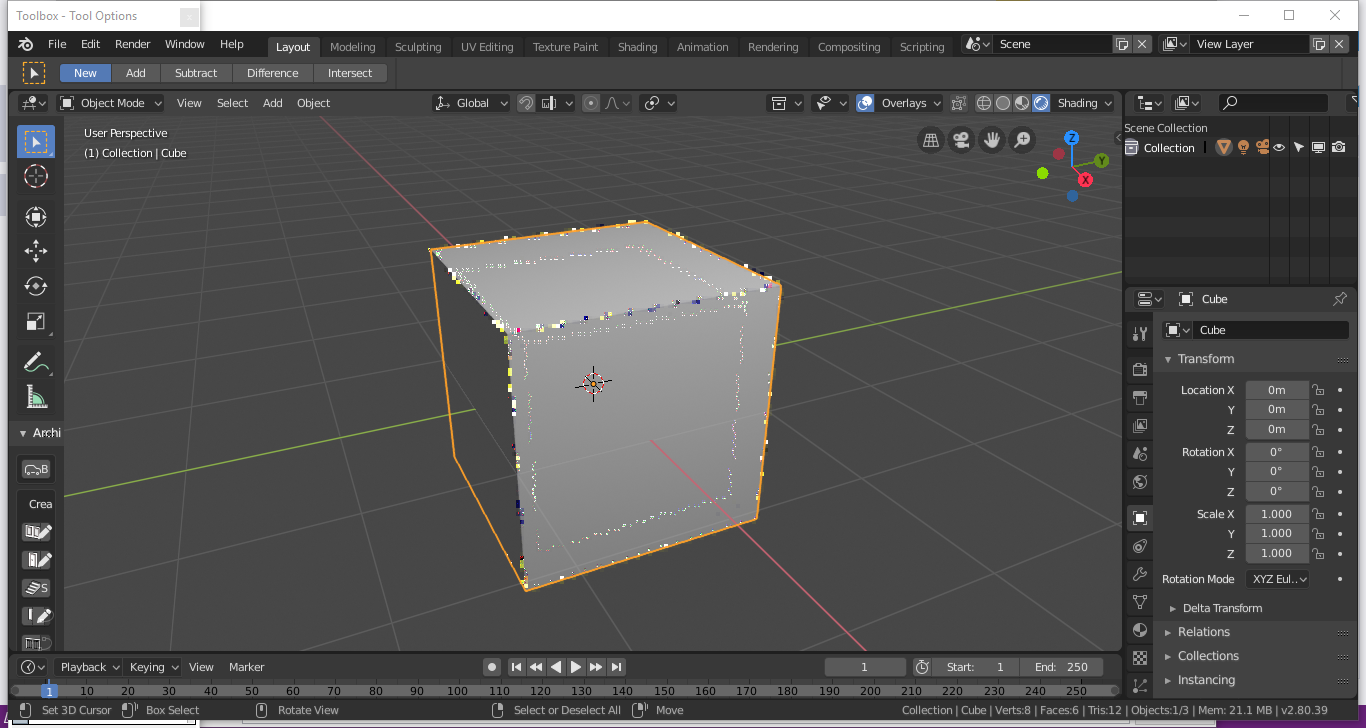Activate the Scale tool
This screenshot has height=728, width=1366.
click(x=36, y=322)
